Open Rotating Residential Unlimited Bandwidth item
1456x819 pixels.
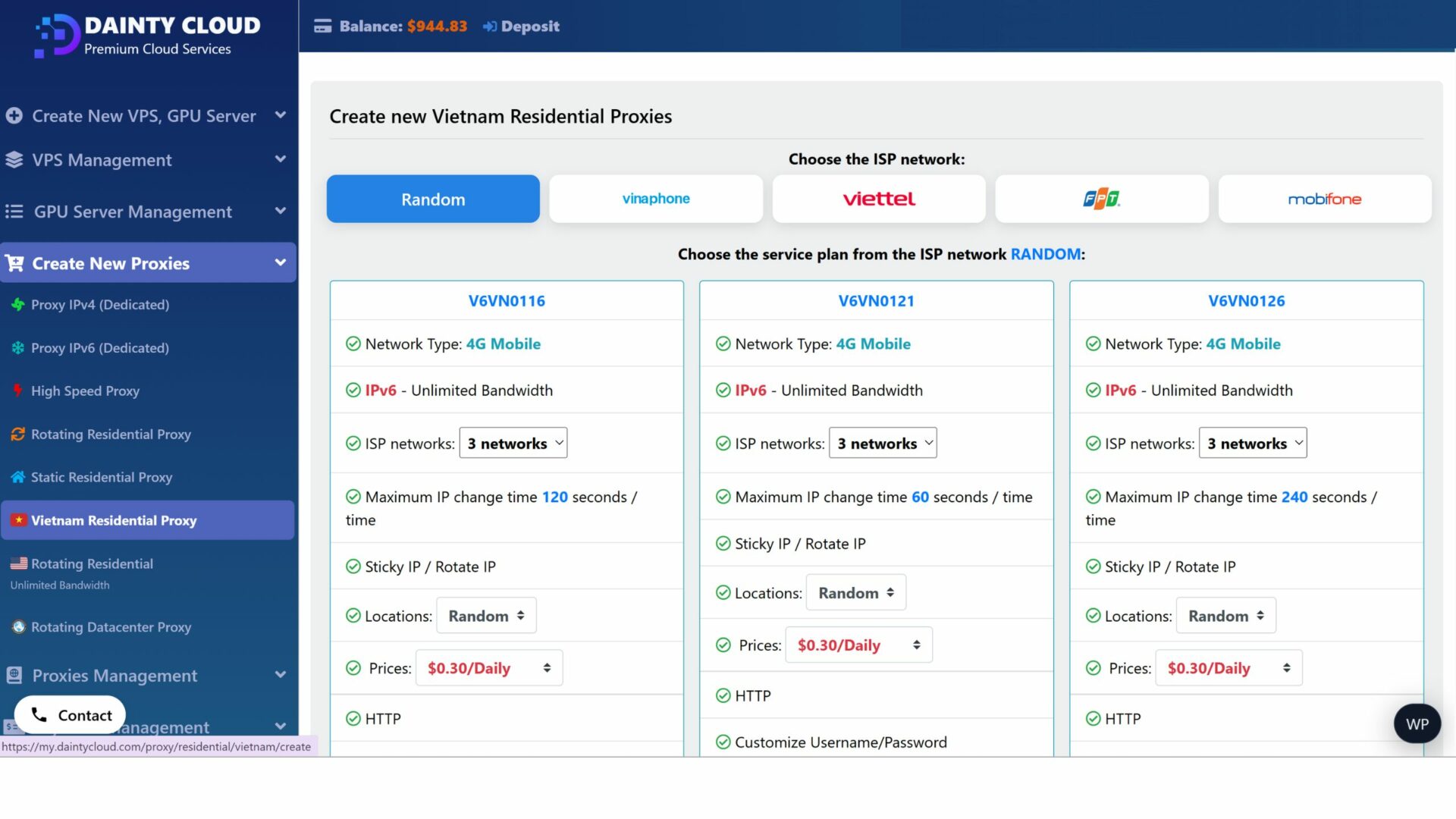point(148,573)
